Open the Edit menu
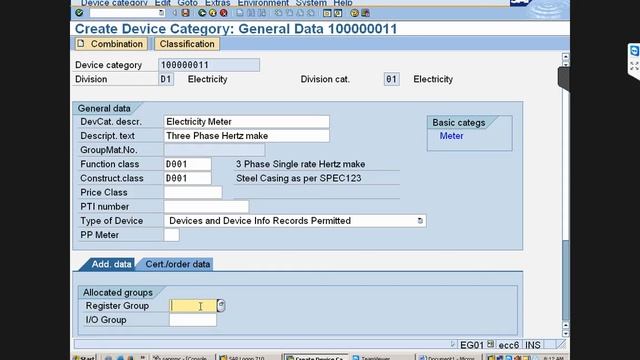Screen dimensions: 640x360 (162, 3)
